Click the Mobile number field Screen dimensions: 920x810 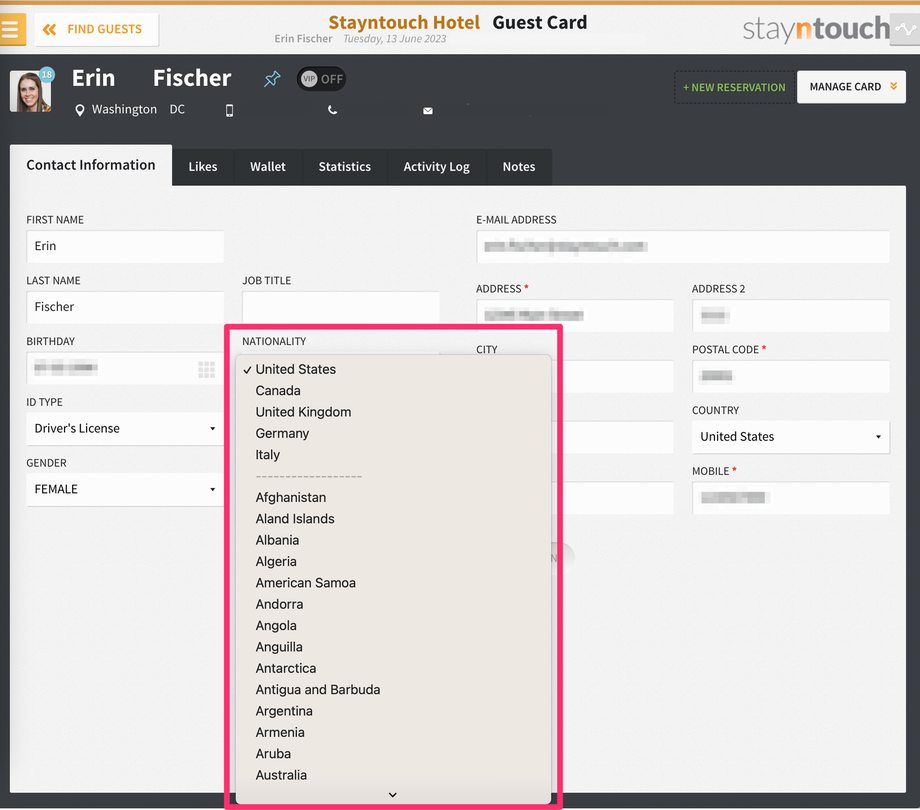click(x=791, y=498)
